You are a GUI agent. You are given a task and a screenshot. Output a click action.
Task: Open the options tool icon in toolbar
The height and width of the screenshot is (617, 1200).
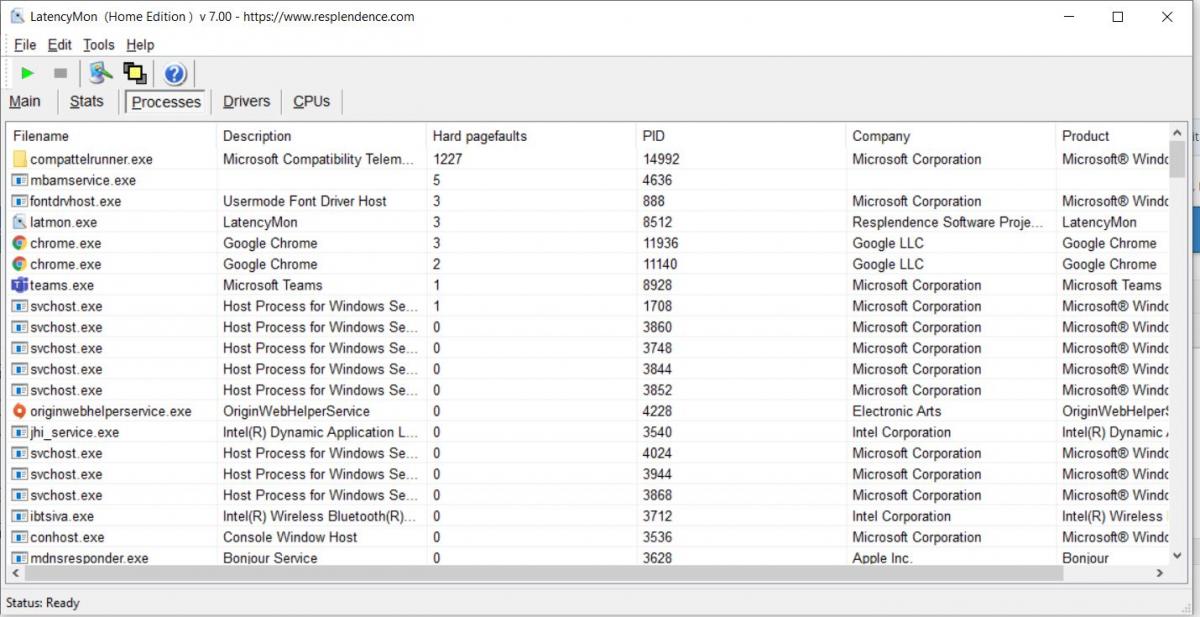pyautogui.click(x=100, y=73)
